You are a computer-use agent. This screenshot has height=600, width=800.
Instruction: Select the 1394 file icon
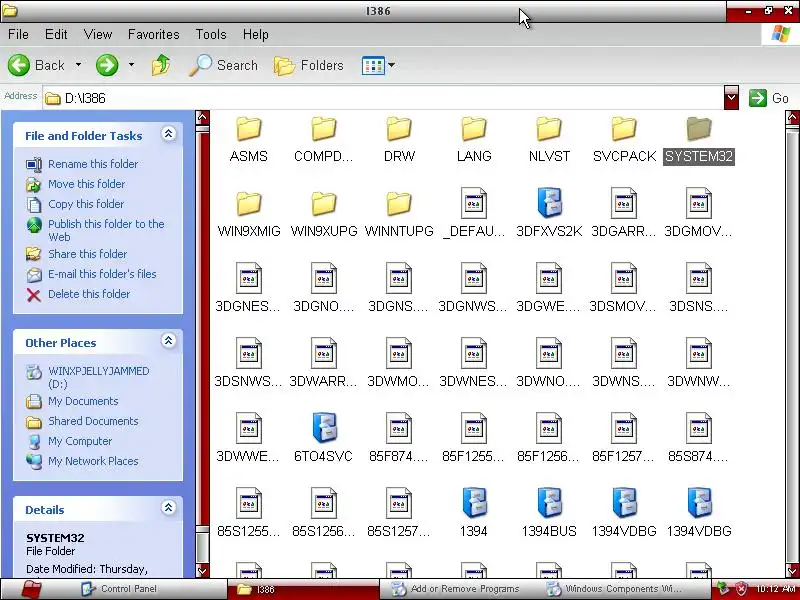(474, 503)
